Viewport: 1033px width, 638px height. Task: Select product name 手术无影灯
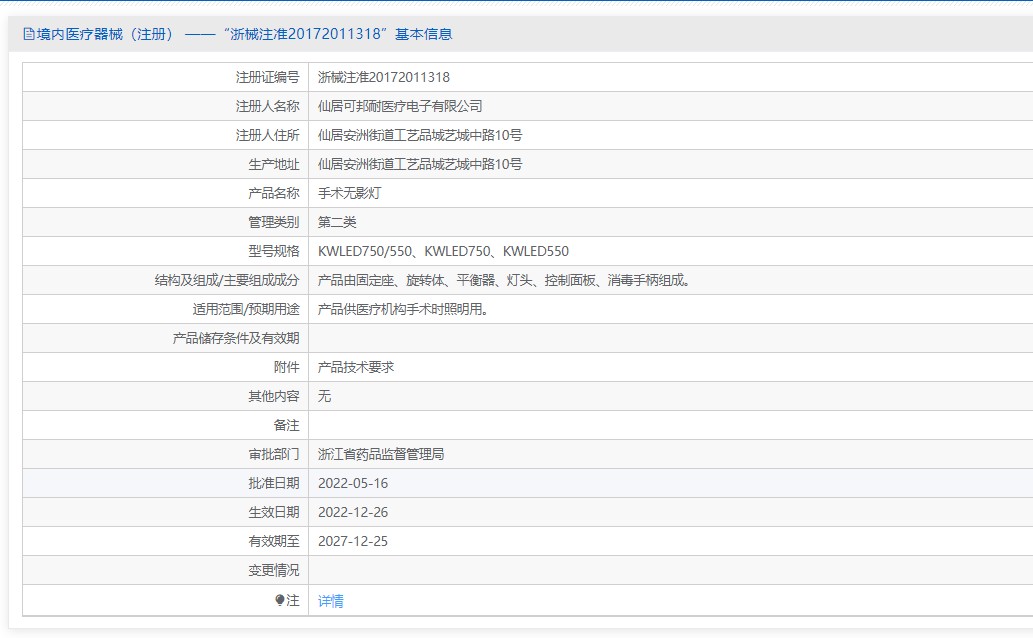[x=349, y=193]
